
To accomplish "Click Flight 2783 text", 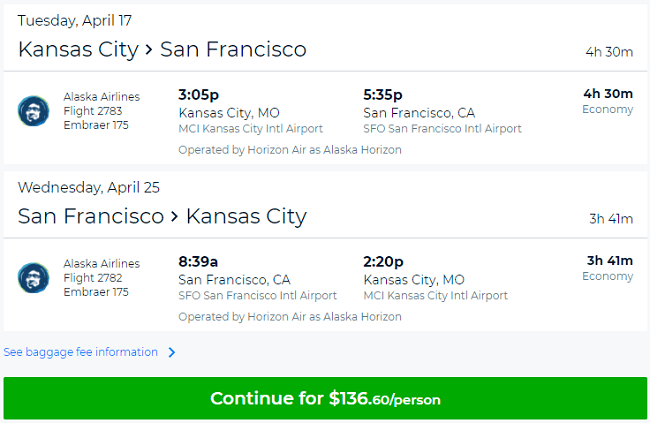I will [x=93, y=111].
